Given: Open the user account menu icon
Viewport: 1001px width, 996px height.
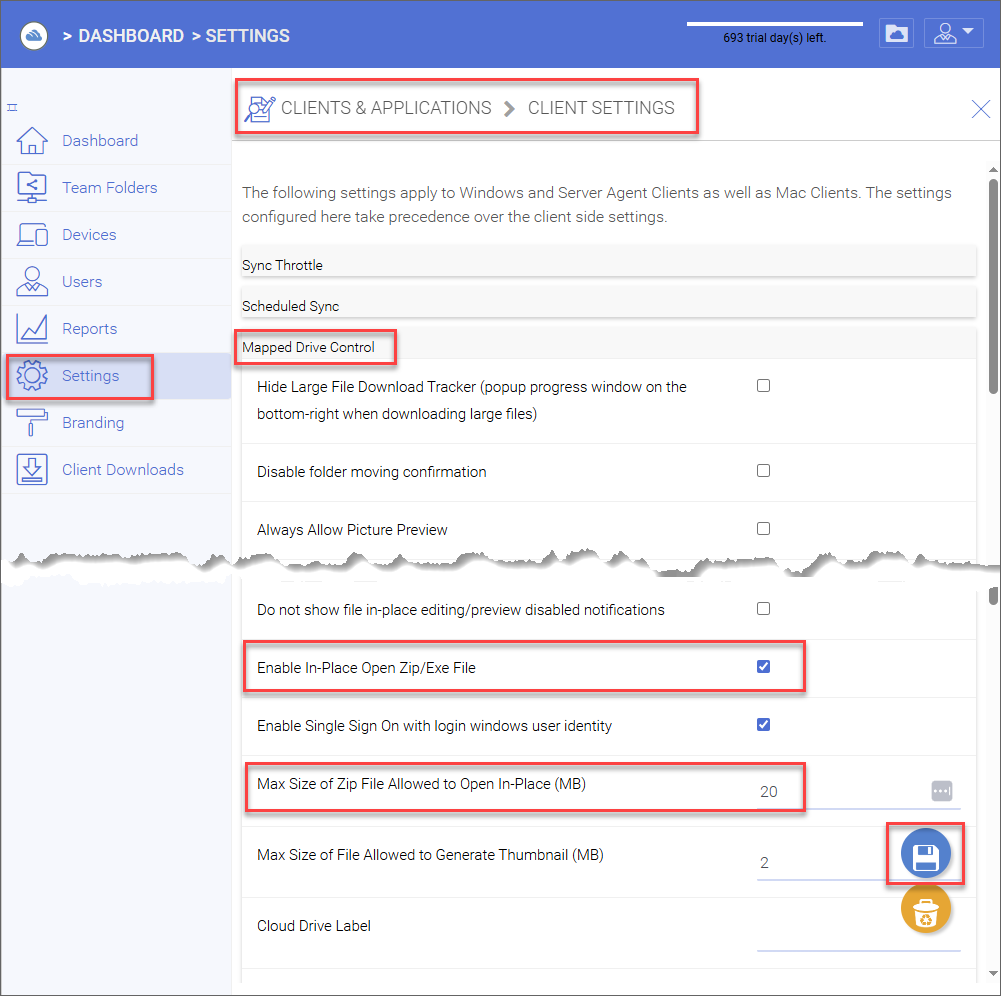Looking at the screenshot, I should click(954, 33).
